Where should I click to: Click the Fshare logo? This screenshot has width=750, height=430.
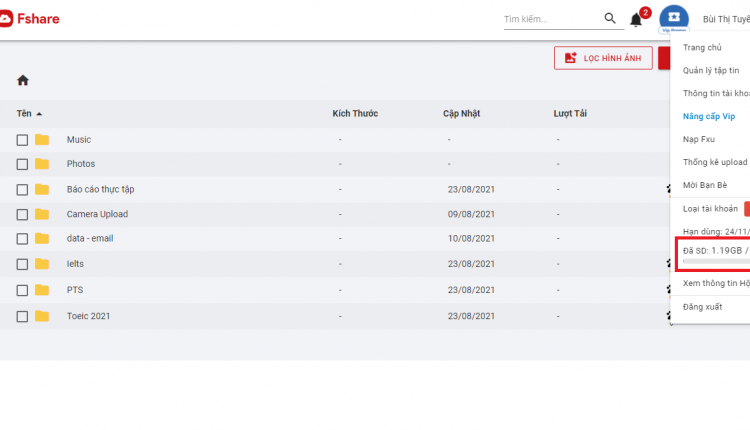[30, 19]
